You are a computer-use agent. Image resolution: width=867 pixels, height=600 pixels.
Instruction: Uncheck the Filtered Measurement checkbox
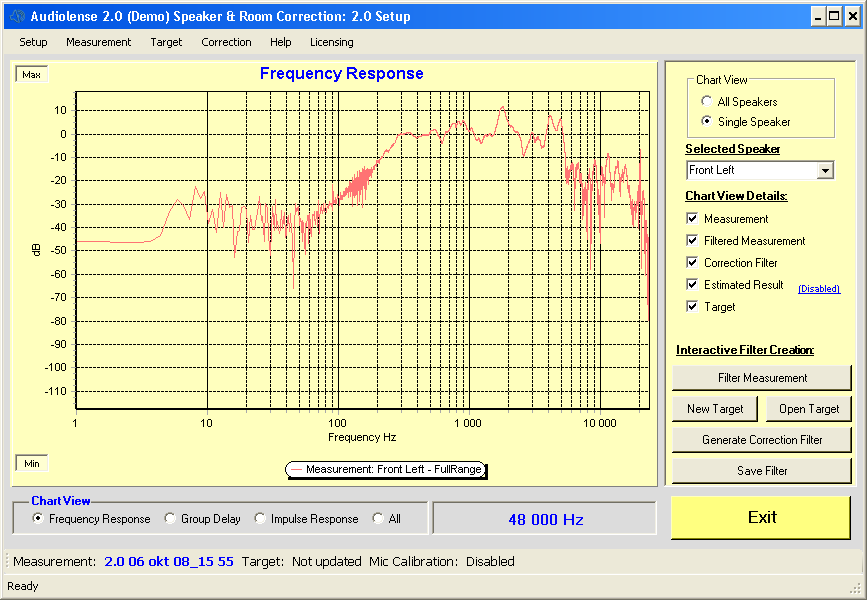click(x=692, y=241)
